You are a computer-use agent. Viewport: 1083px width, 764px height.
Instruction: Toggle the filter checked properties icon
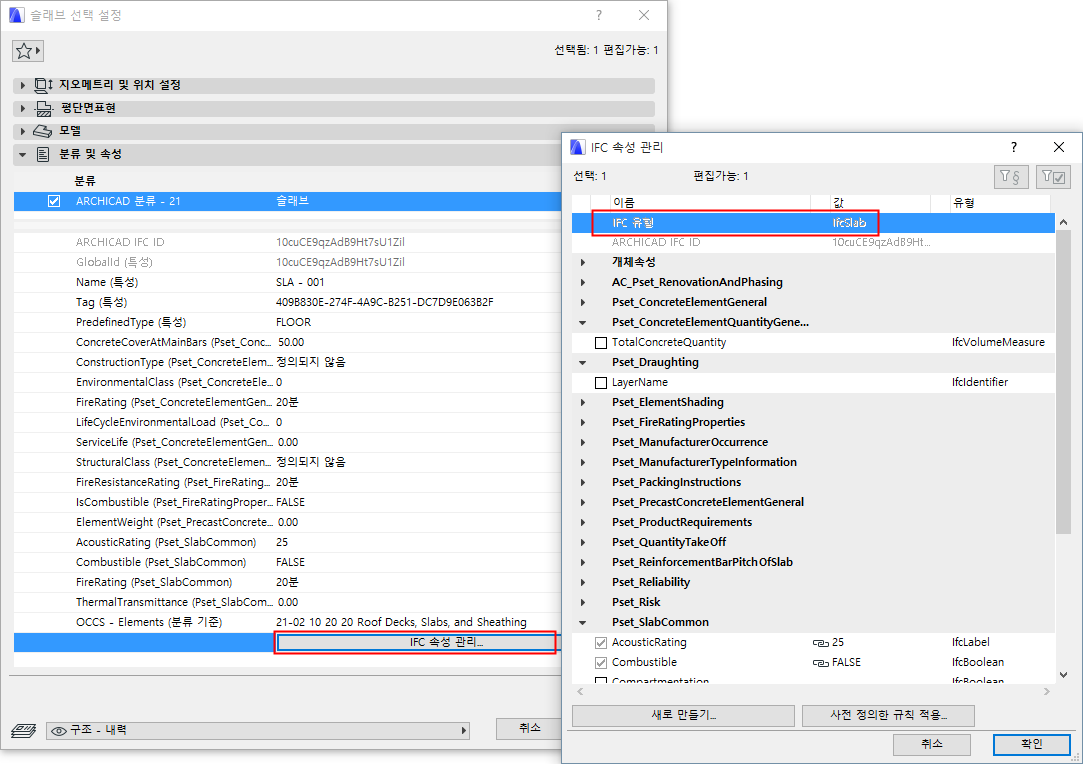coord(1053,177)
